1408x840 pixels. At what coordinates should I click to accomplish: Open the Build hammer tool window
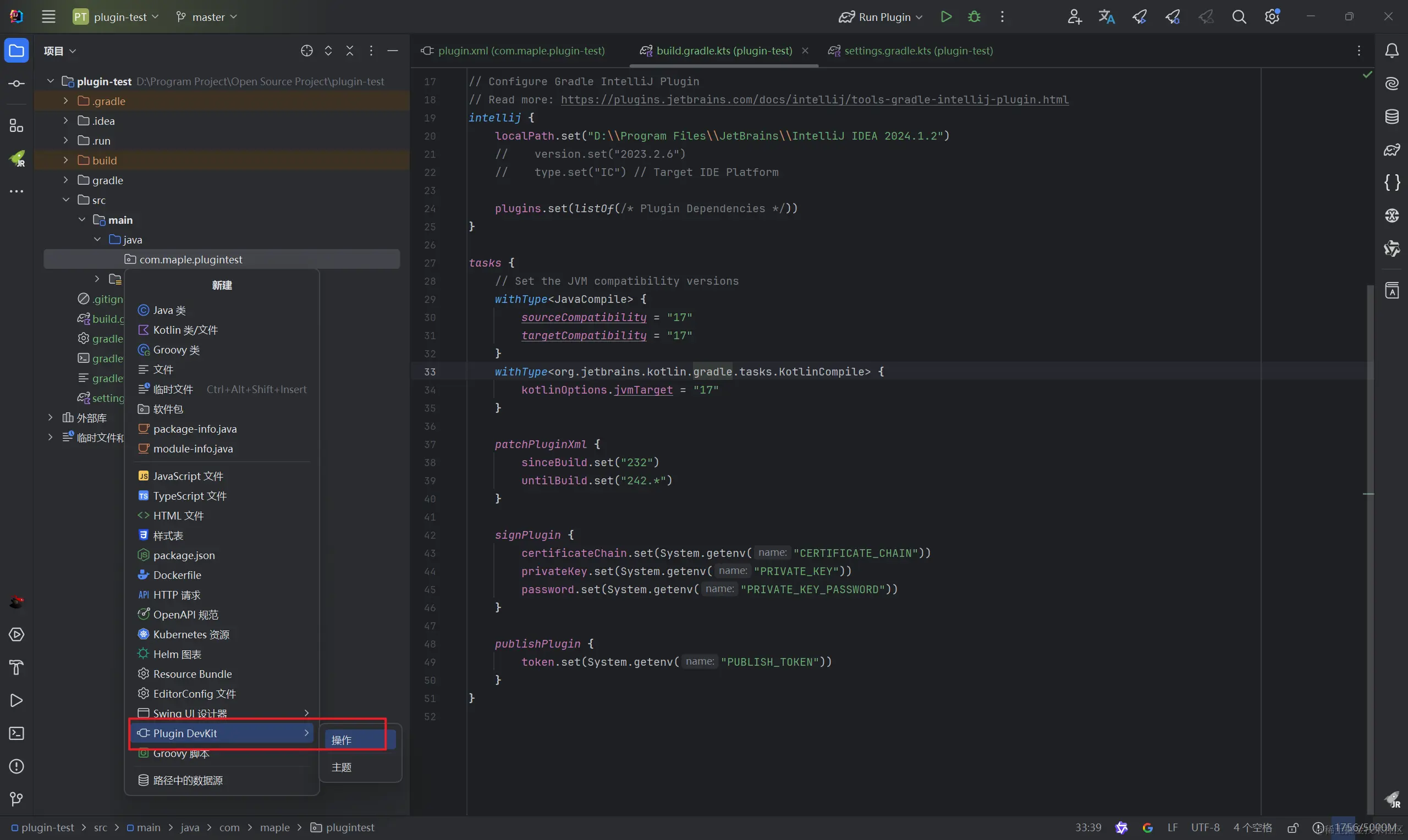(x=16, y=668)
